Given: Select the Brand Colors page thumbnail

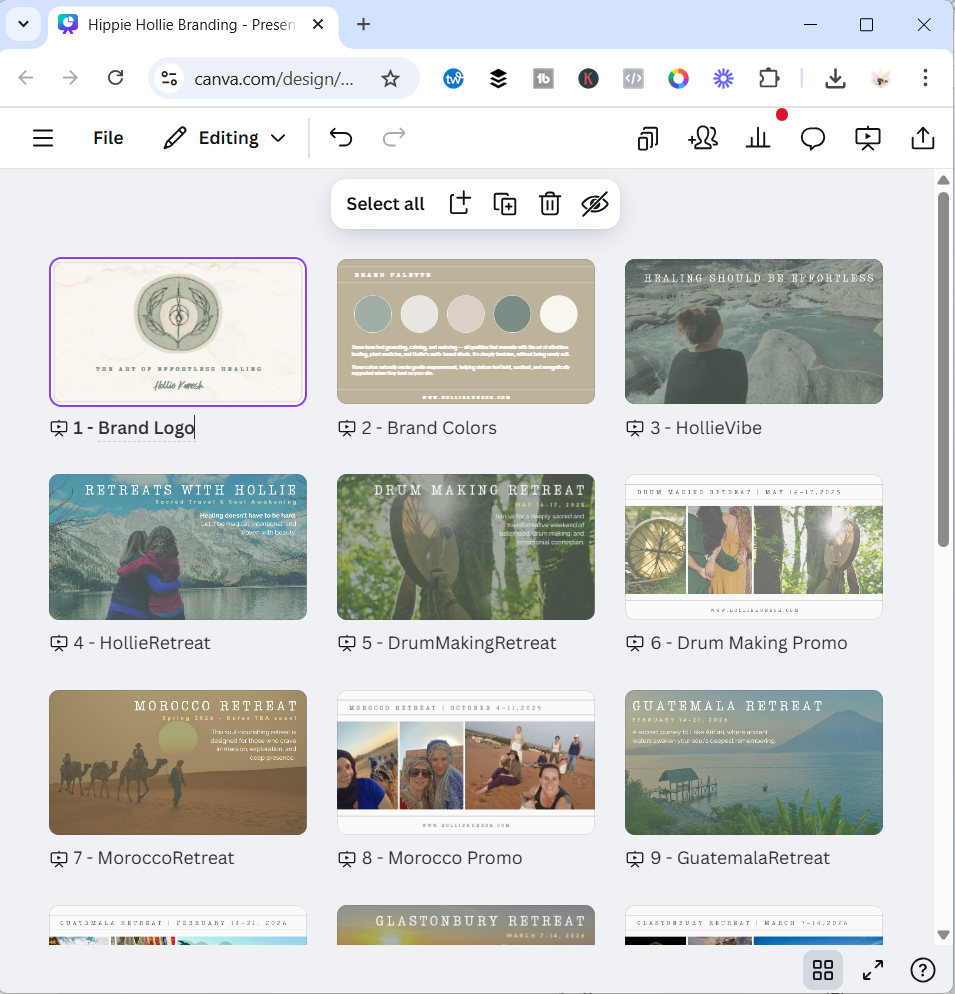Looking at the screenshot, I should pyautogui.click(x=466, y=332).
